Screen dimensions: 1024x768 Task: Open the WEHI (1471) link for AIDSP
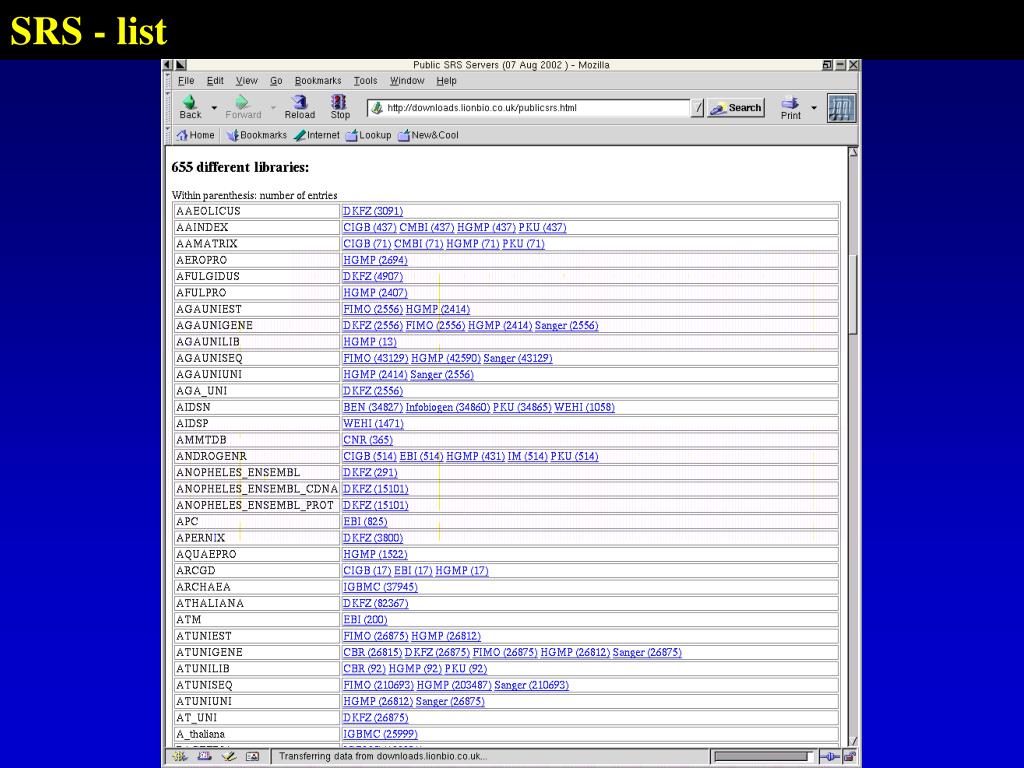373,423
